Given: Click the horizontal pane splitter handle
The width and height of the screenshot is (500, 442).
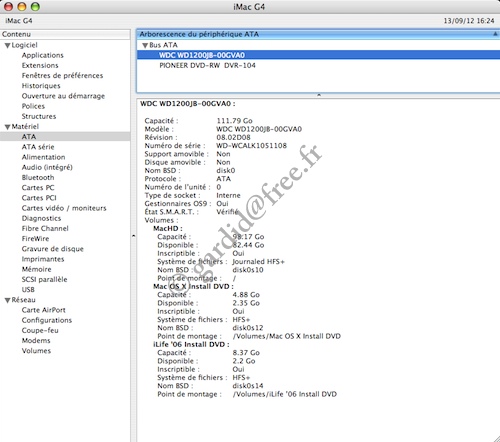Looking at the screenshot, I should (x=319, y=95).
